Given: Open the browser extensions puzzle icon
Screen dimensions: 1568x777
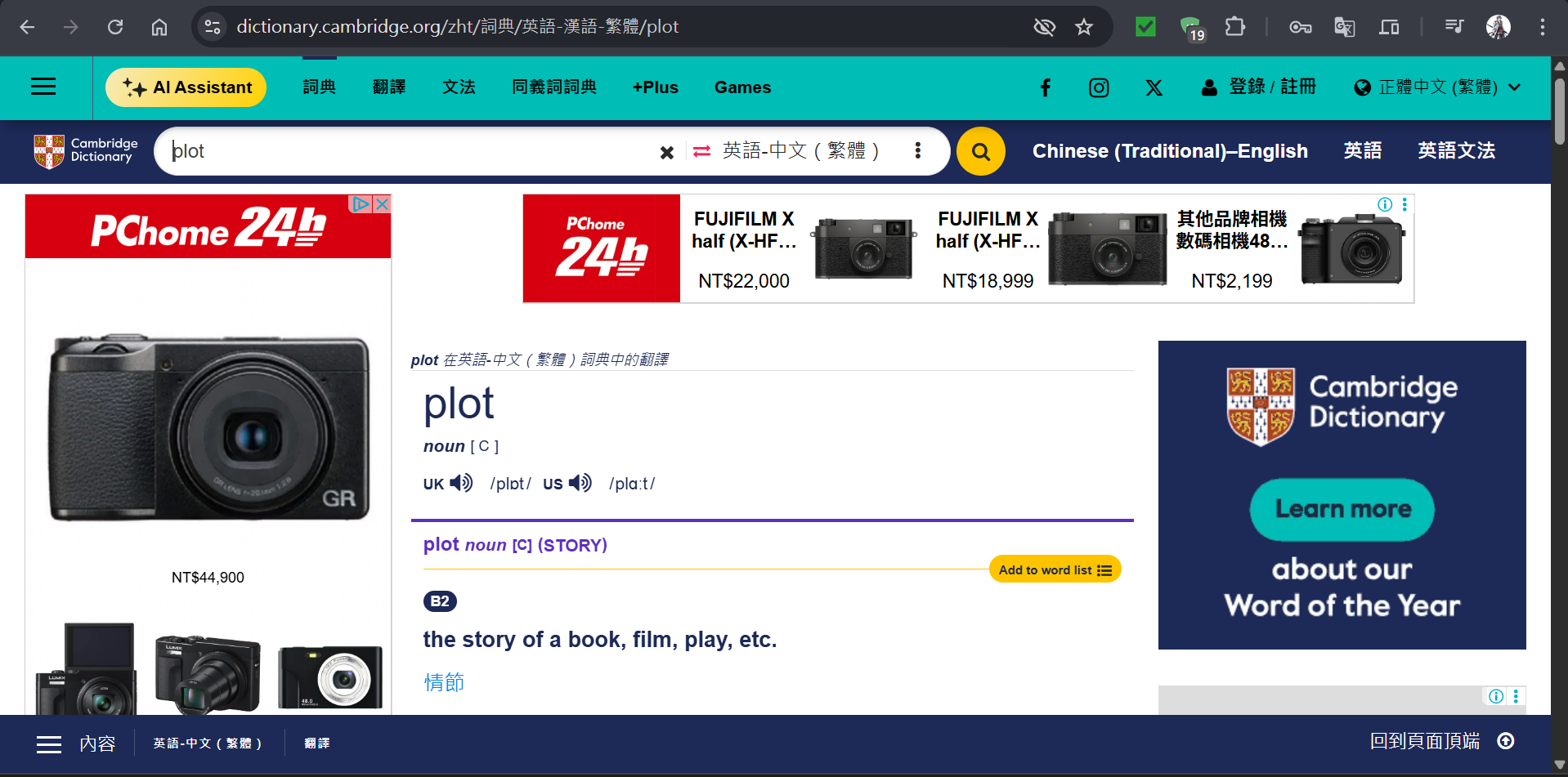Looking at the screenshot, I should click(x=1234, y=26).
